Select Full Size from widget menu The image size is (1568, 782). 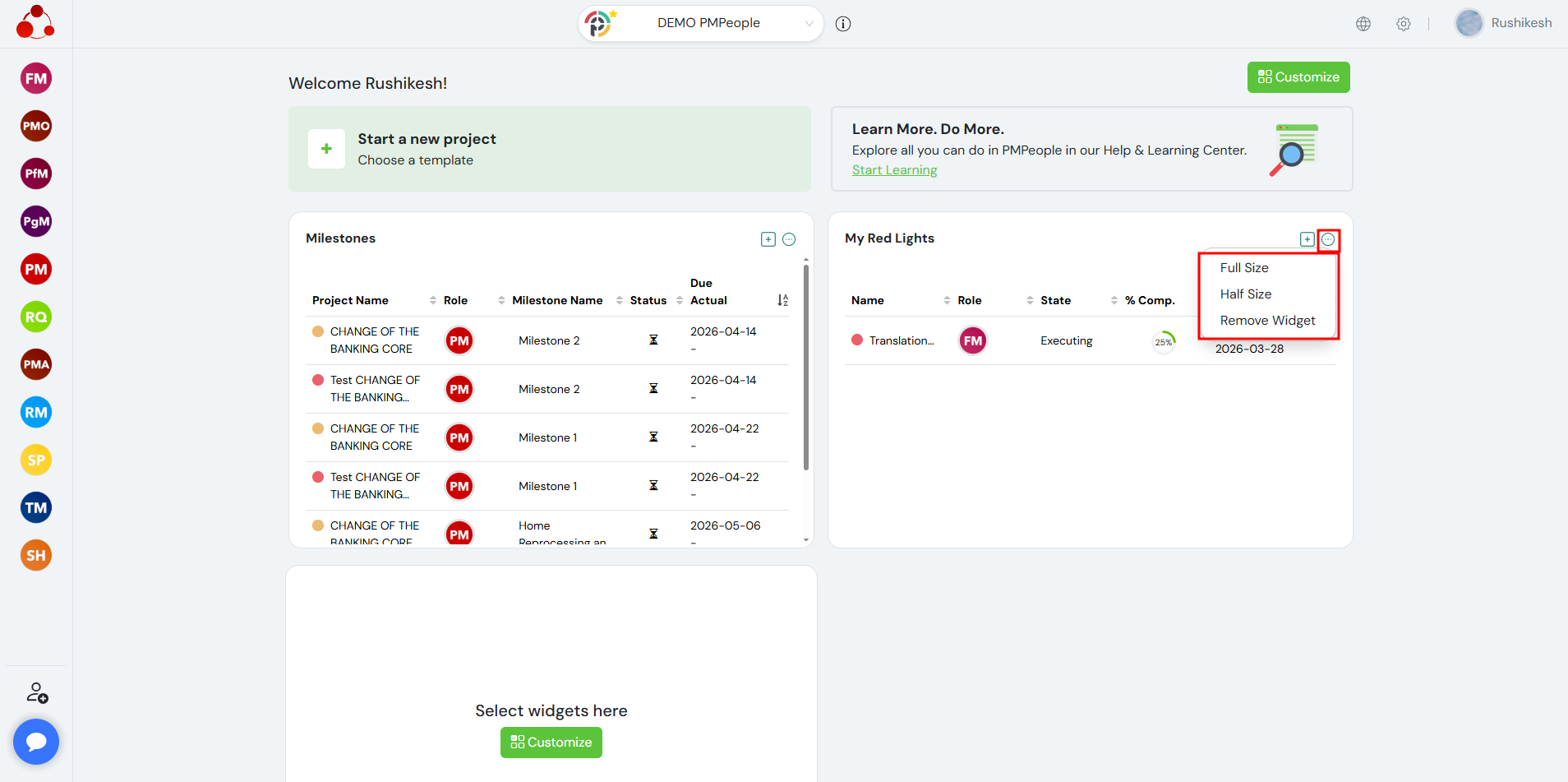click(x=1244, y=268)
